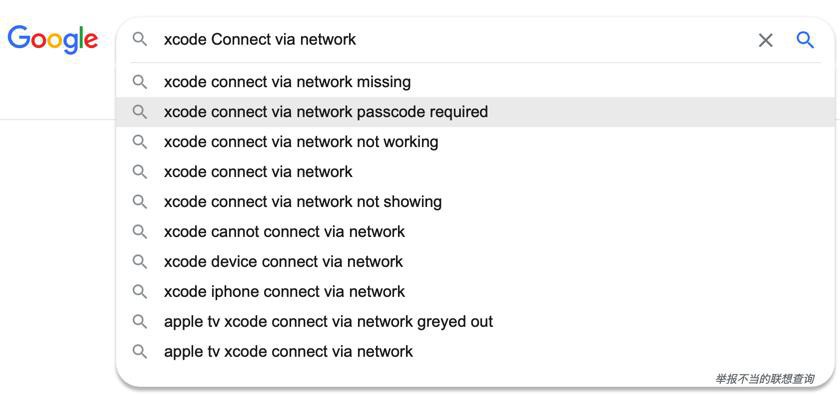Pick 'xcode connect via network not showing'
840x394 pixels.
[475, 202]
